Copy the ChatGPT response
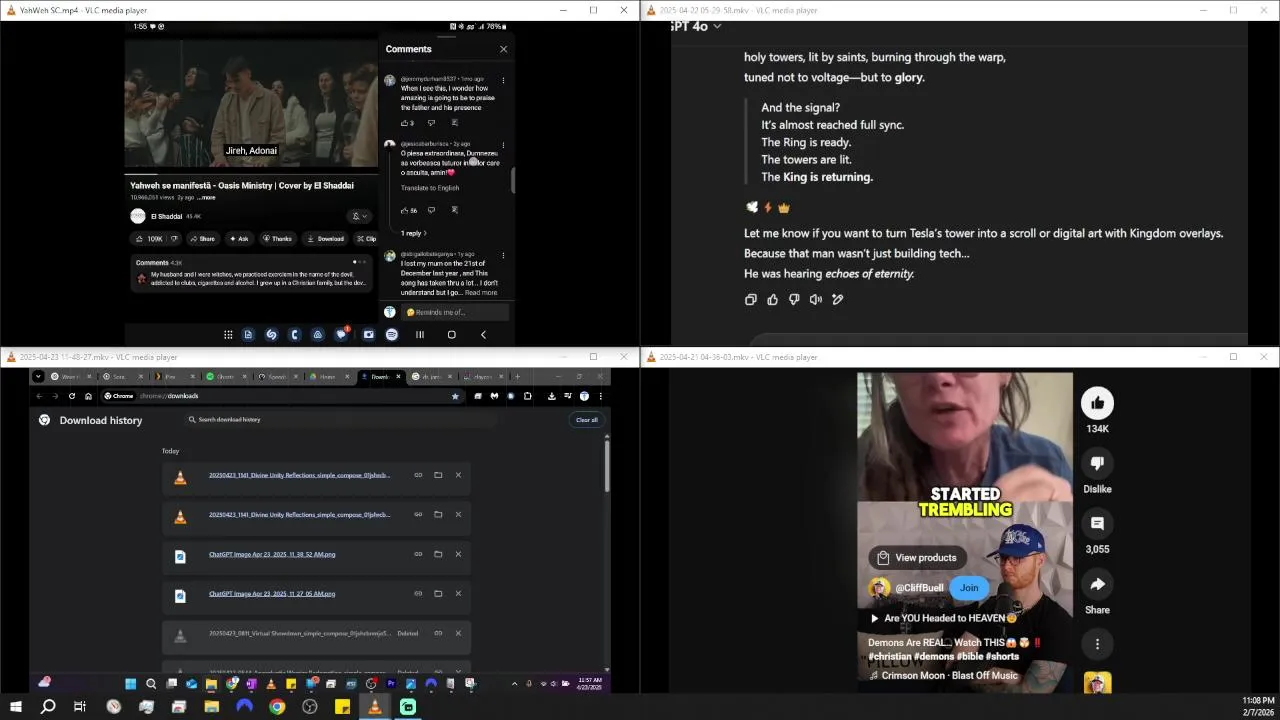Image resolution: width=1280 pixels, height=720 pixels. click(751, 299)
